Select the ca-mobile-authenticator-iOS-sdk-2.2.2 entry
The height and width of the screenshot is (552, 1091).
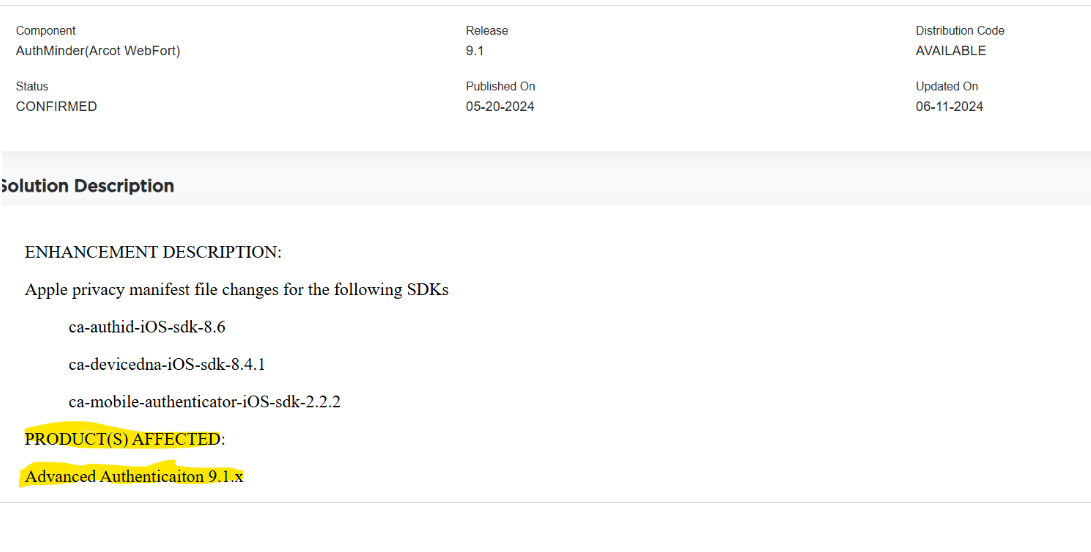[205, 402]
